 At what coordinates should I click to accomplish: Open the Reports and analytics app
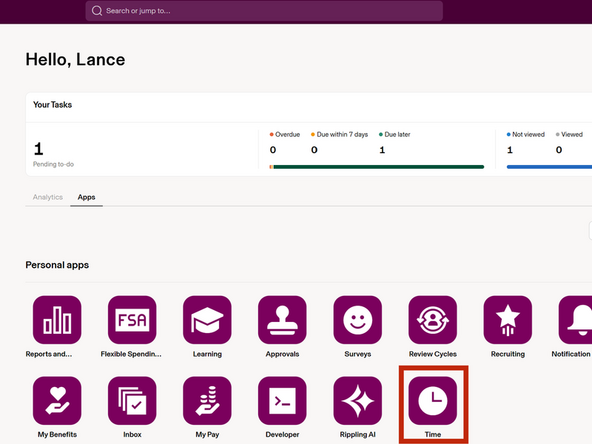[57, 320]
